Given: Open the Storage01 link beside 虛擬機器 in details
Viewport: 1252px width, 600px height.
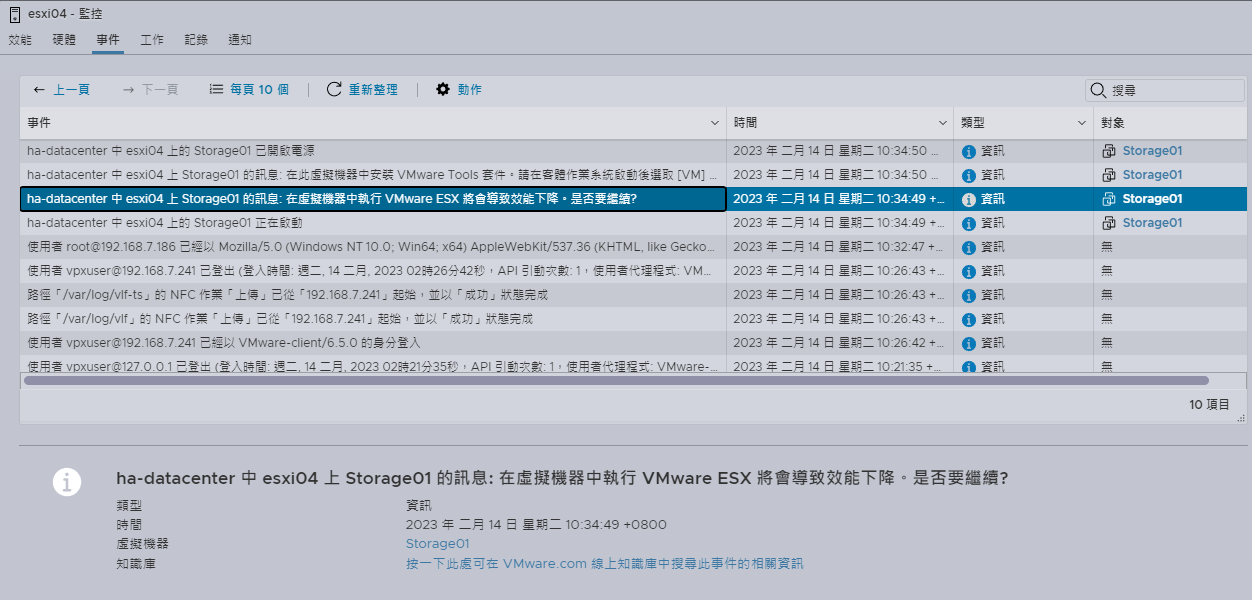Looking at the screenshot, I should click(x=437, y=544).
